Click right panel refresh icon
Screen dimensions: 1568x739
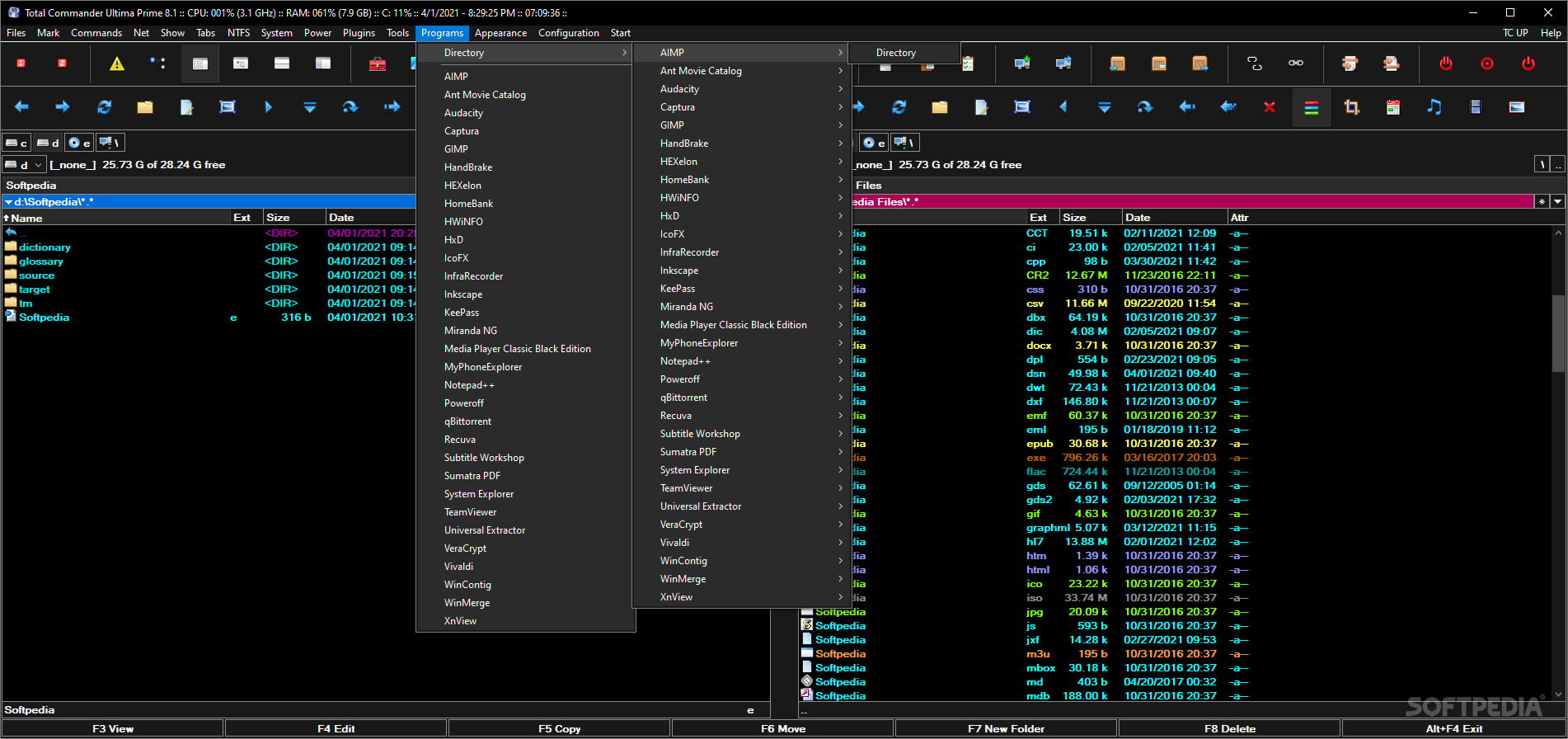point(899,107)
